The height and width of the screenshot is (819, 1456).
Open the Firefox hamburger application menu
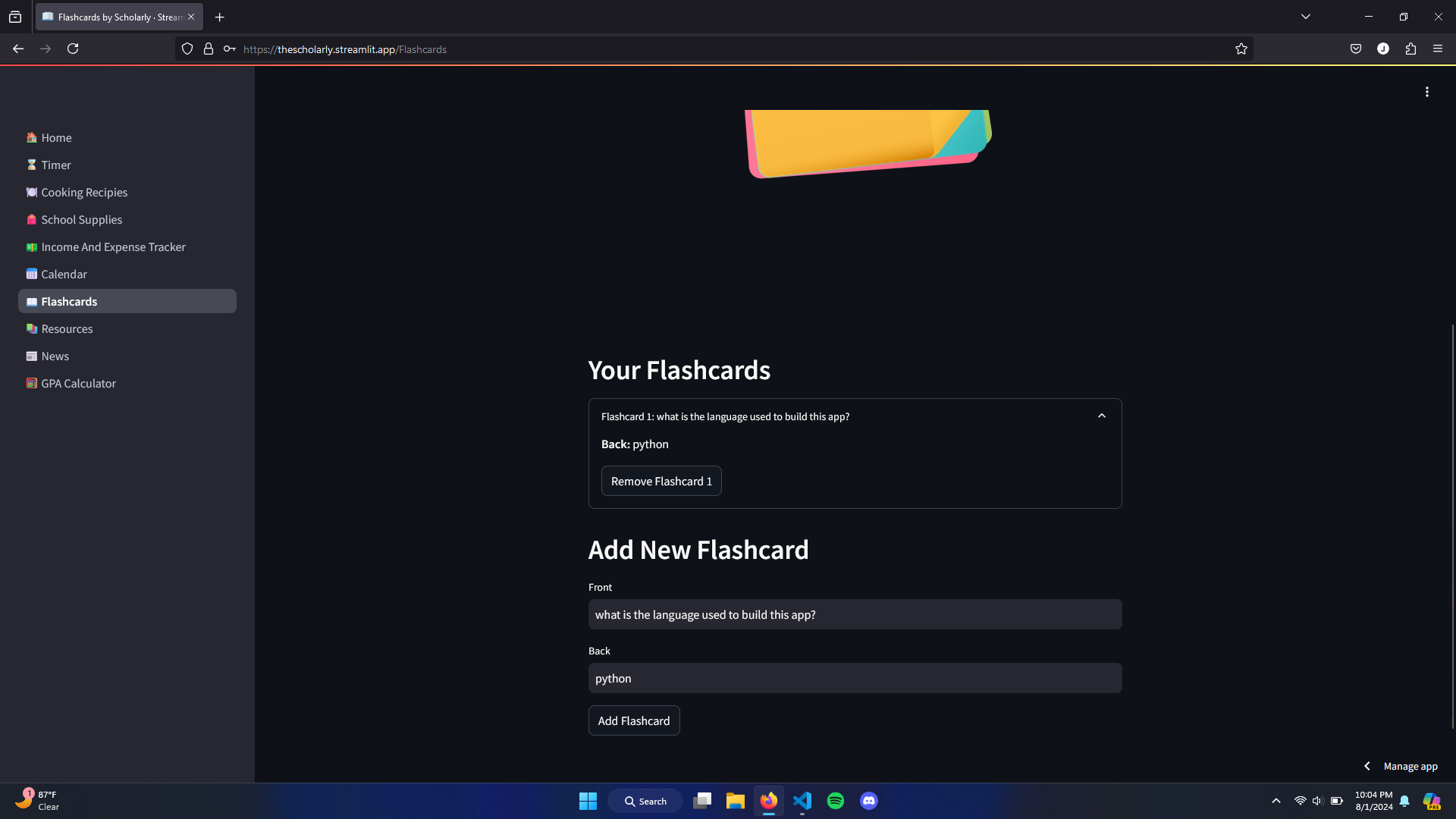(1438, 49)
